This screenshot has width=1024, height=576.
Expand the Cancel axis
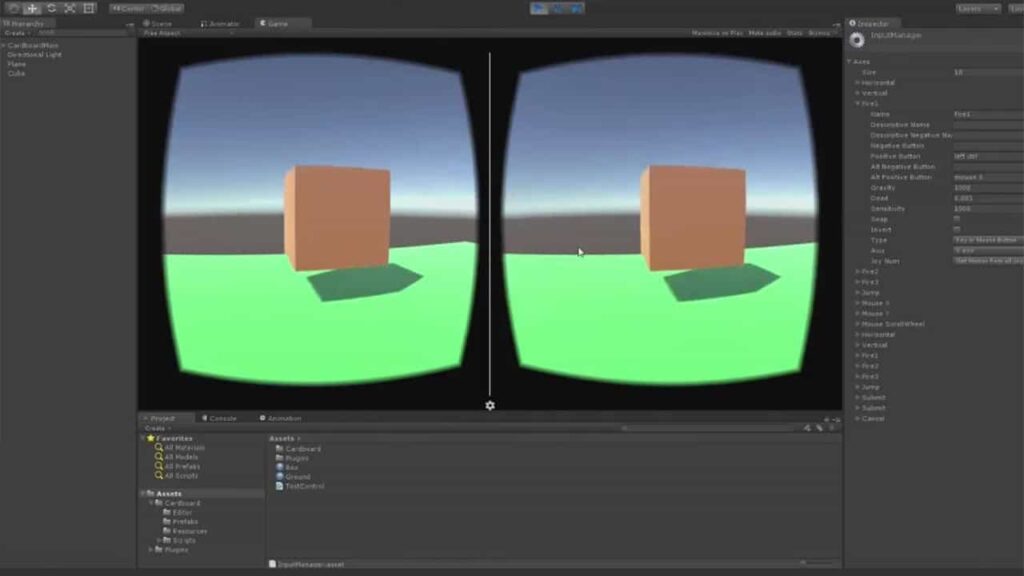[x=857, y=419]
